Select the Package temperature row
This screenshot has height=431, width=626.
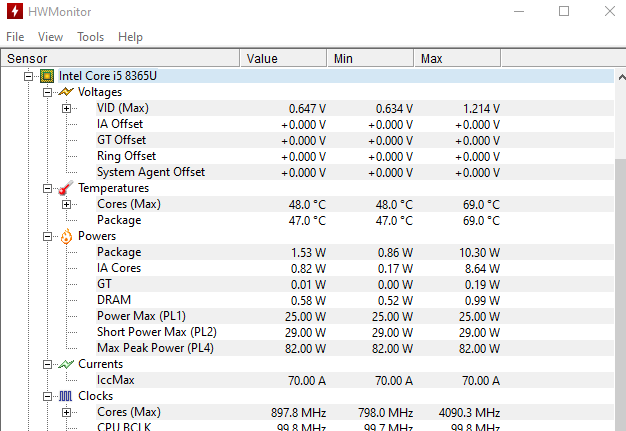tap(355, 220)
